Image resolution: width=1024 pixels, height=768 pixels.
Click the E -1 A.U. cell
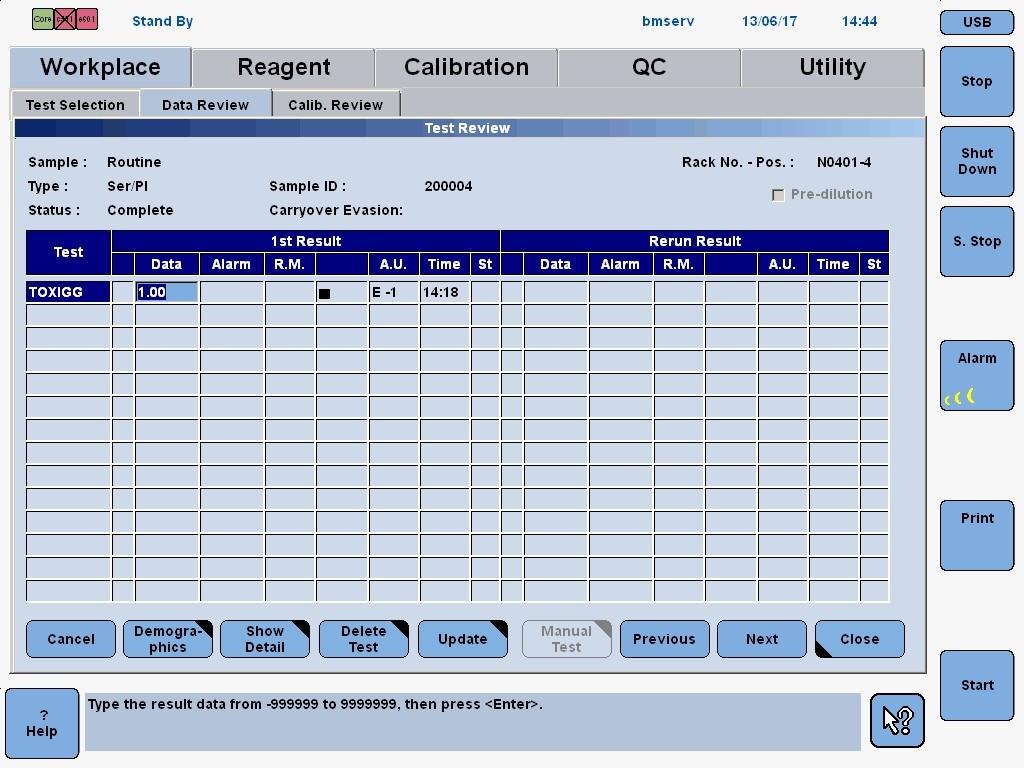(394, 292)
